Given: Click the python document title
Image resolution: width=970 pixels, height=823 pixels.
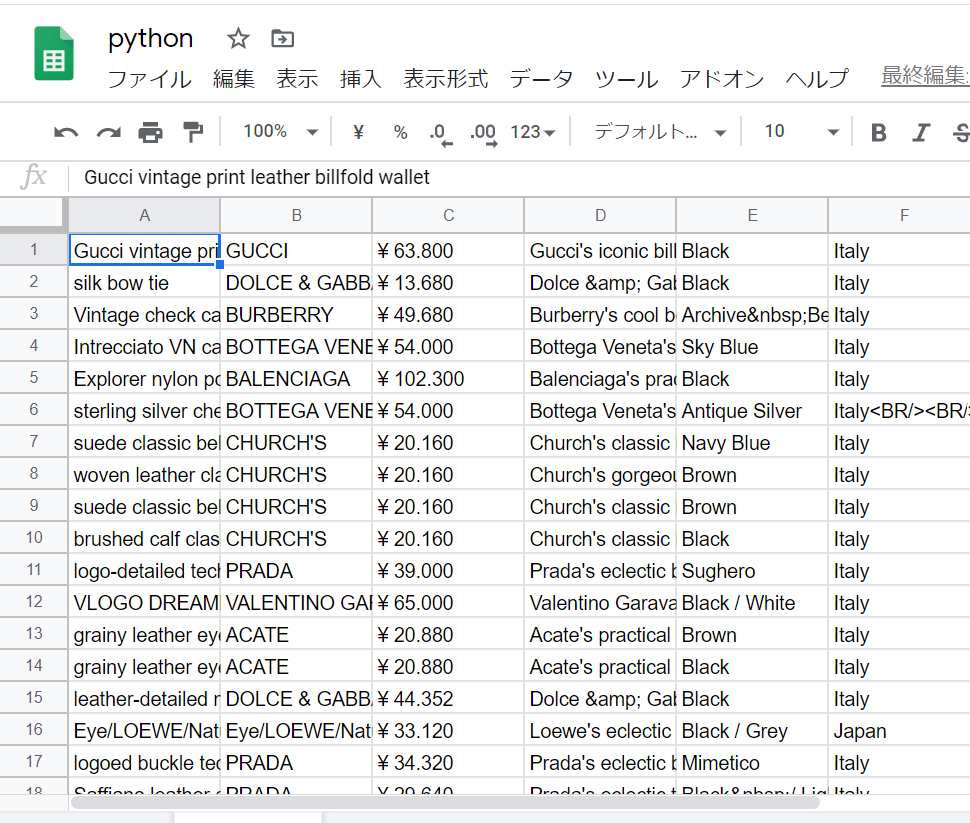Looking at the screenshot, I should [150, 39].
